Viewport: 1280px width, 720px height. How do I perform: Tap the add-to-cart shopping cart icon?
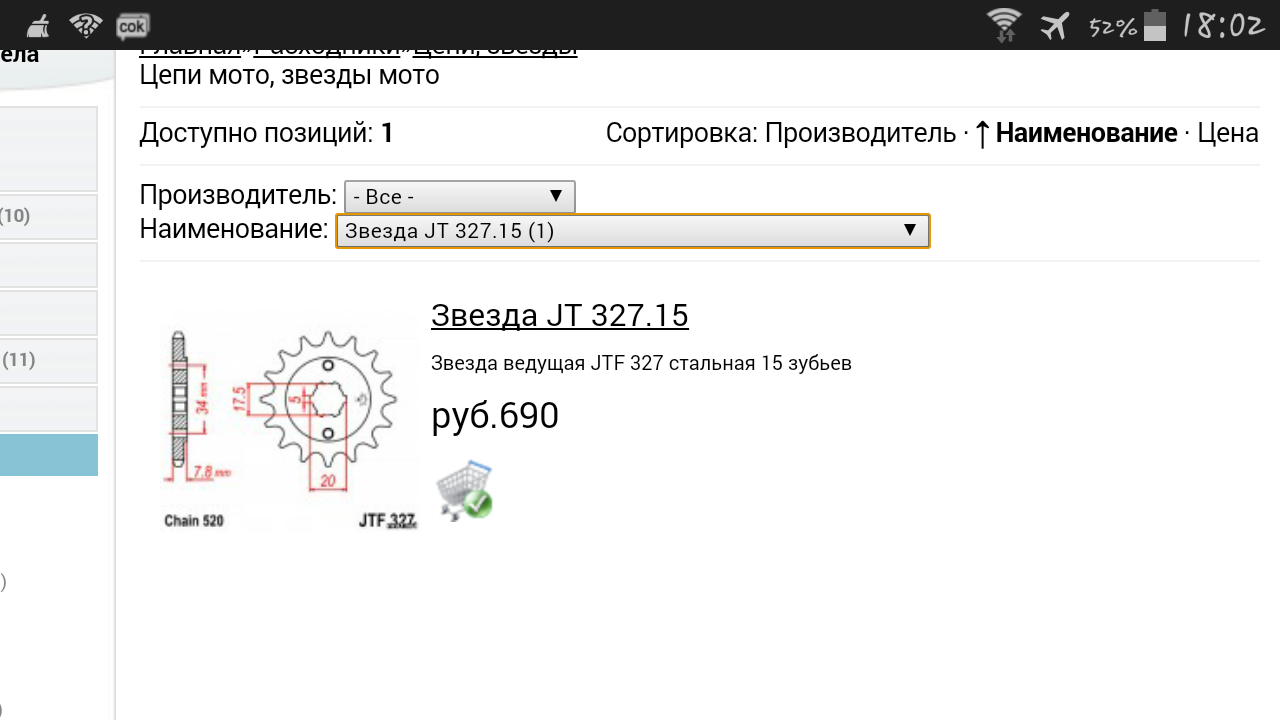click(x=465, y=491)
